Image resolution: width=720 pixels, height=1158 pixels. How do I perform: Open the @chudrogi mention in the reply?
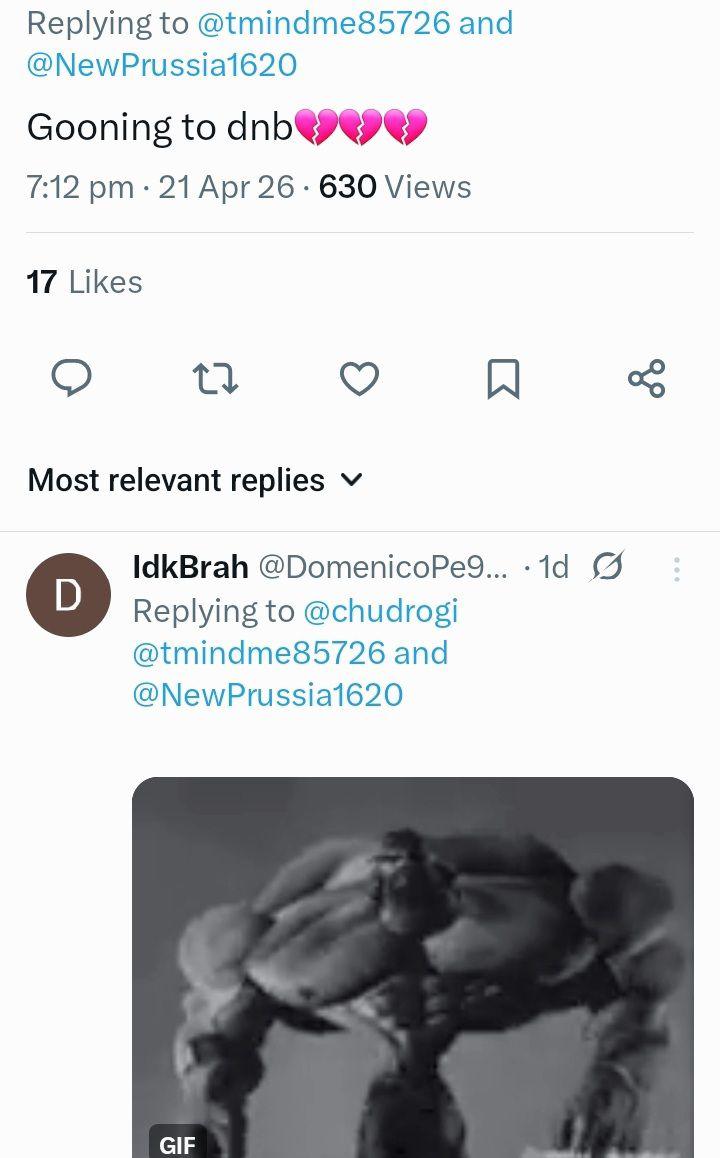point(380,610)
